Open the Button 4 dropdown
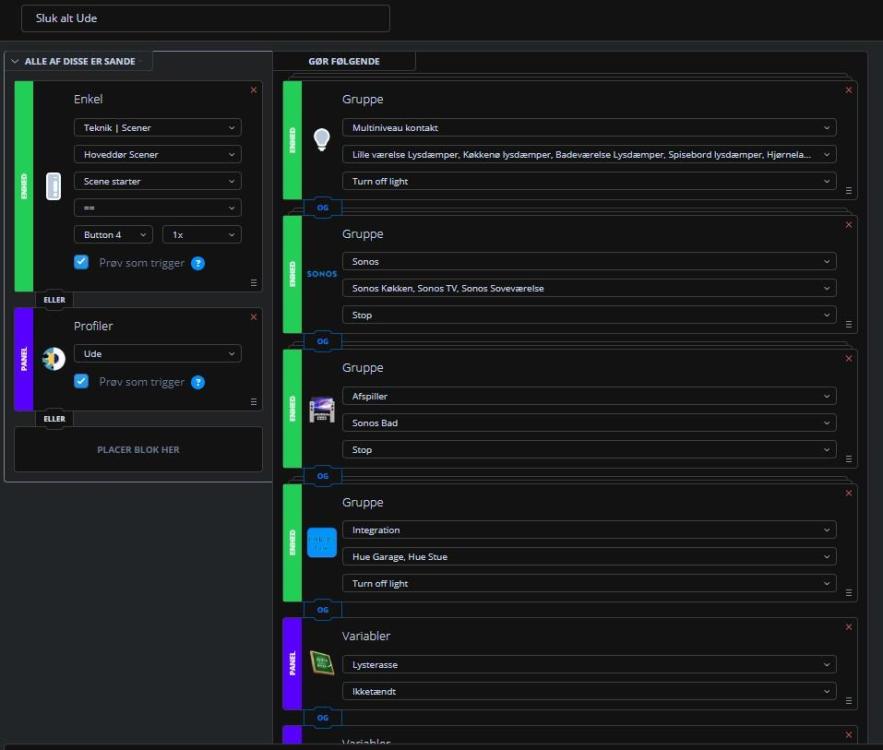The width and height of the screenshot is (883, 750). [x=113, y=235]
